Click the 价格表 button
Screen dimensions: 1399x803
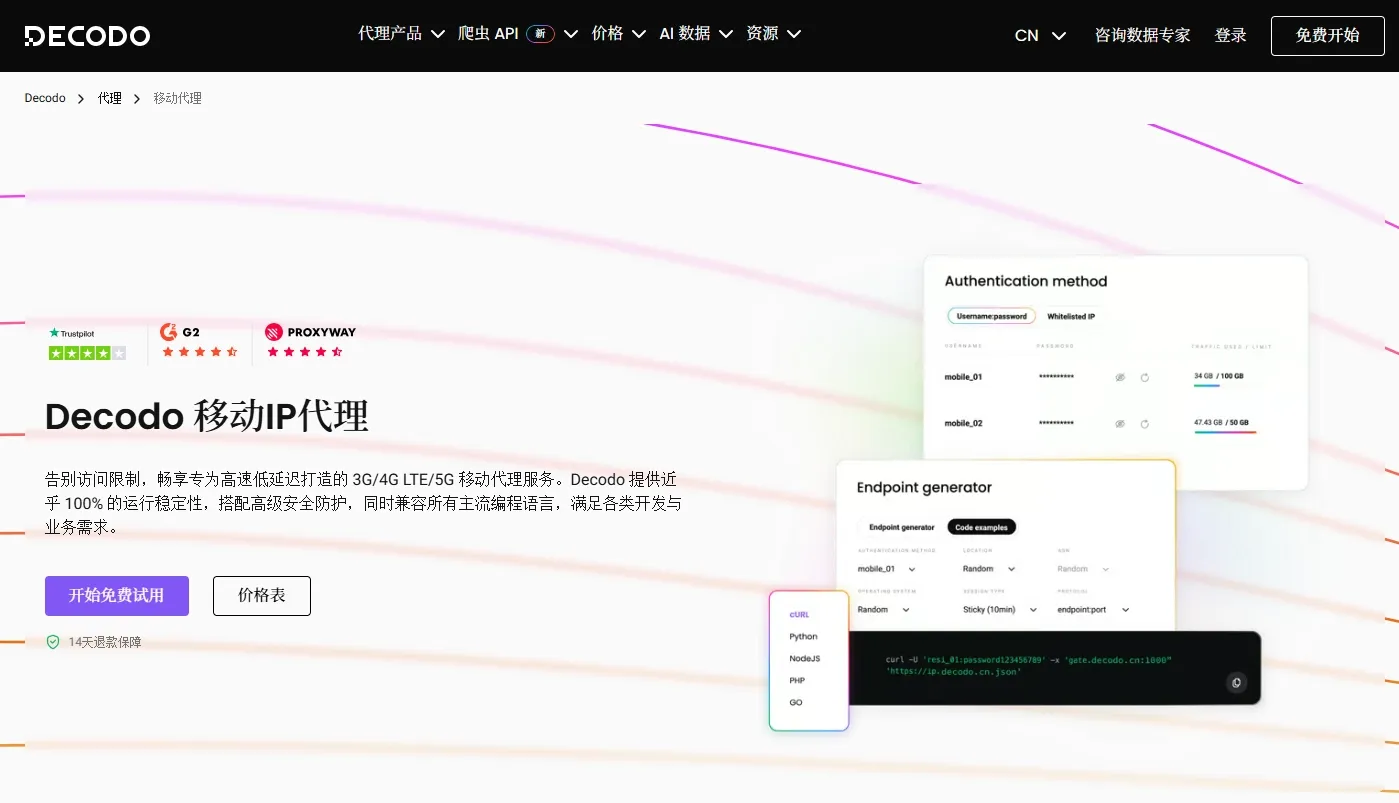pyautogui.click(x=262, y=596)
